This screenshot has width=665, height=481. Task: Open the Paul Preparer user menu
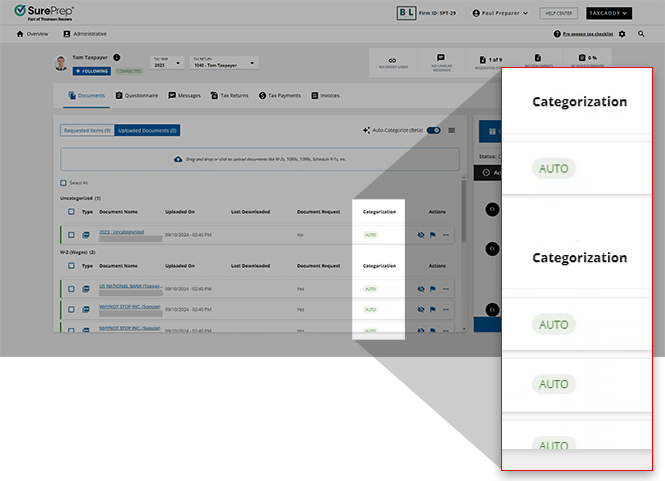(500, 13)
